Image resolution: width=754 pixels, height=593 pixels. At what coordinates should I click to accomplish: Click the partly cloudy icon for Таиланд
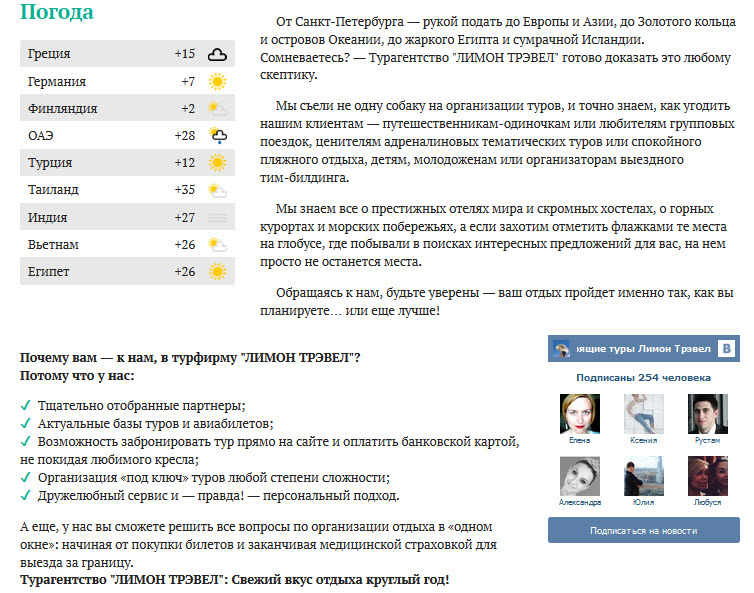pos(217,190)
